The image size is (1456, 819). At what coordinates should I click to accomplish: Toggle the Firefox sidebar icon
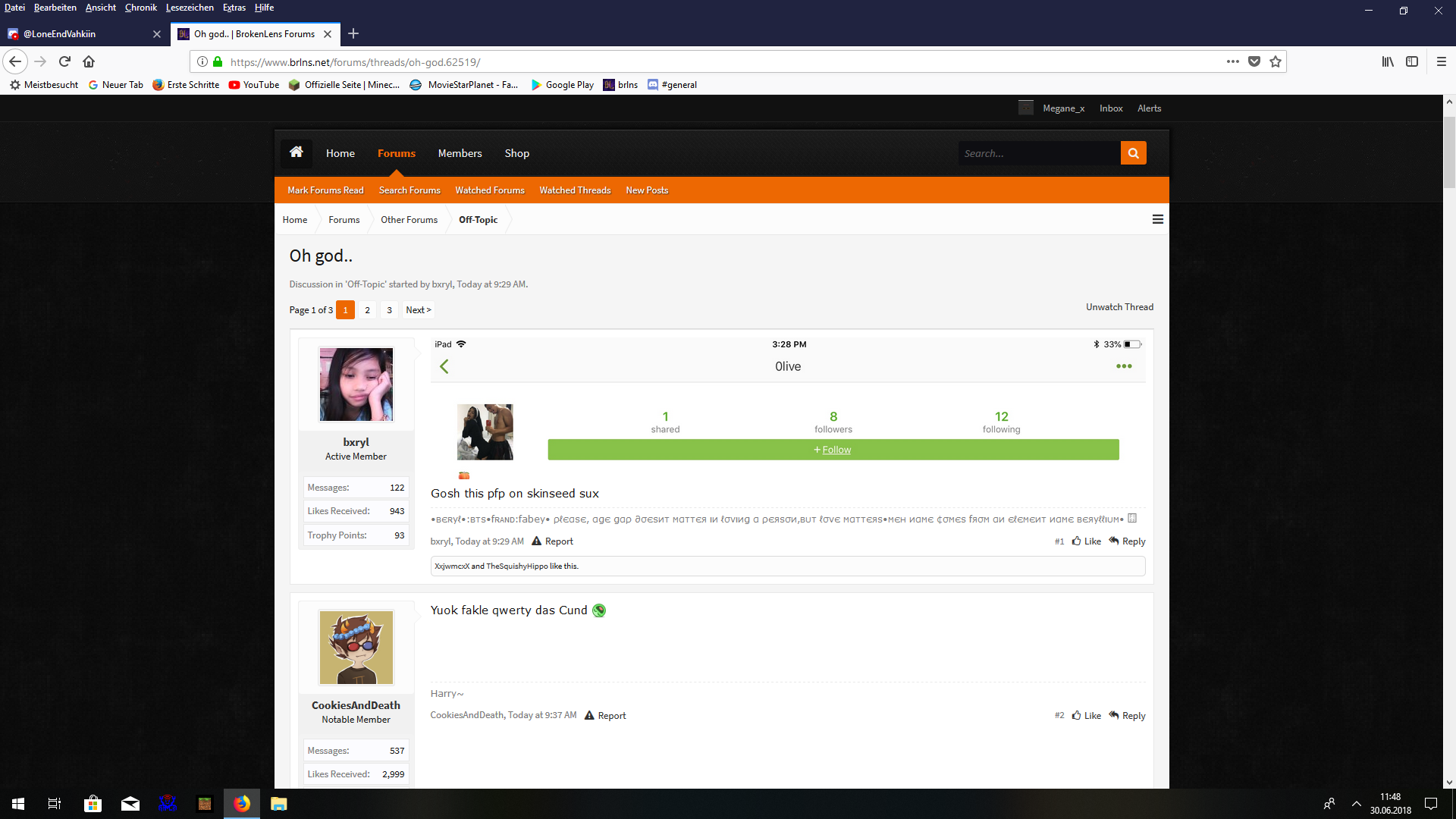coord(1412,61)
